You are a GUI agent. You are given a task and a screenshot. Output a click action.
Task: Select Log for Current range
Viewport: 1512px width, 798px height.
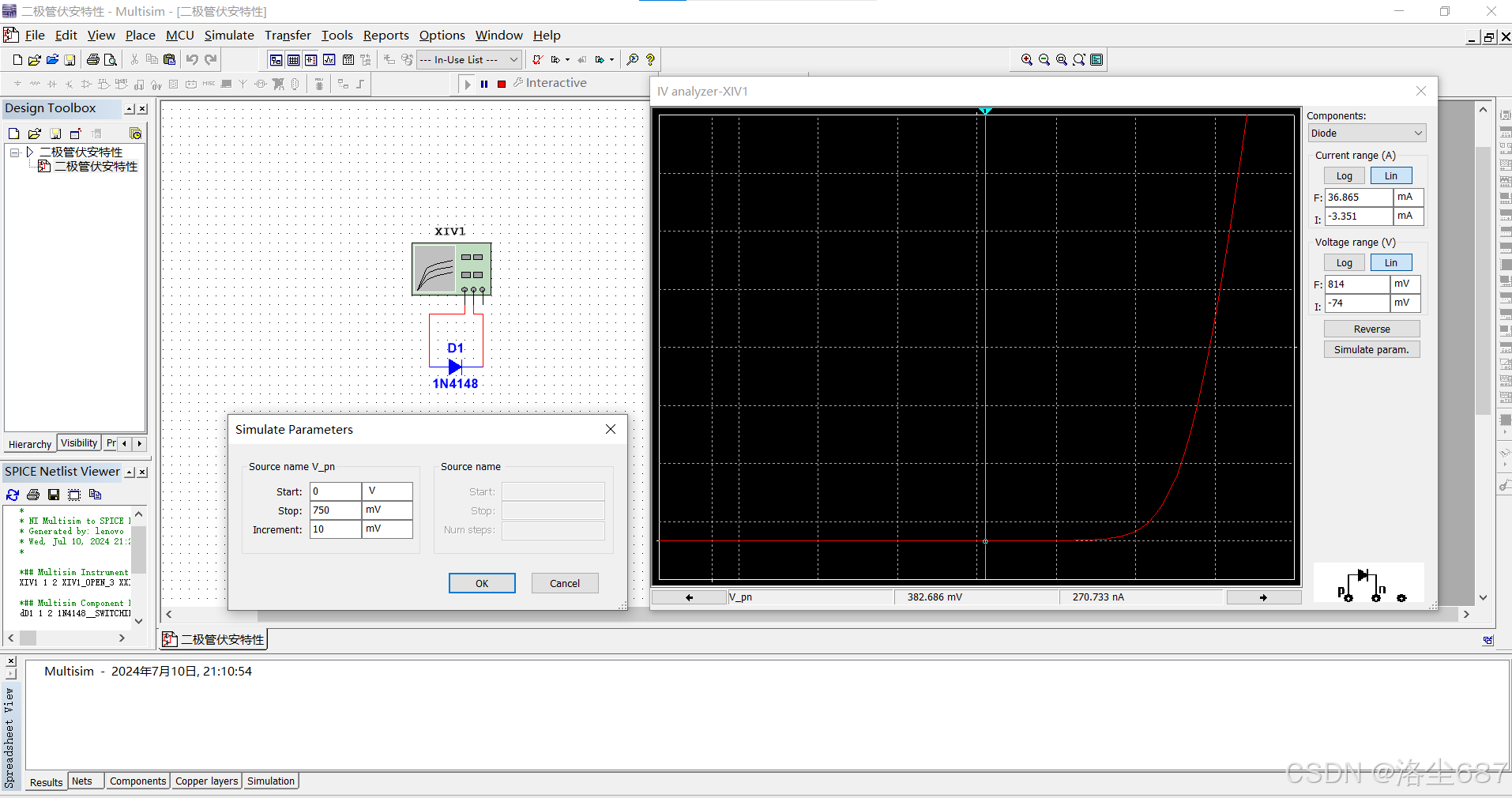[x=1345, y=176]
